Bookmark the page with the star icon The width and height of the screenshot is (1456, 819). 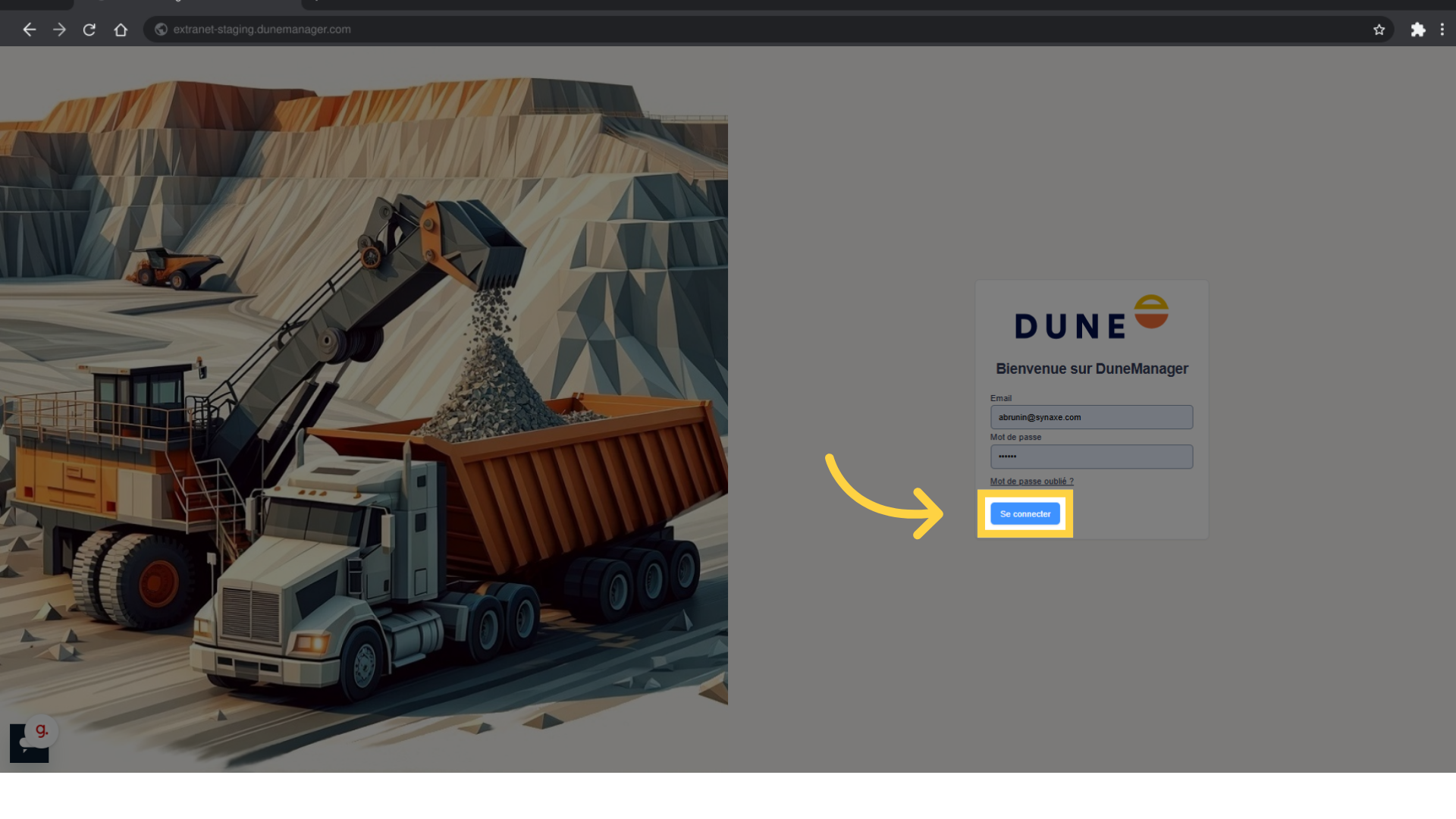pyautogui.click(x=1379, y=30)
